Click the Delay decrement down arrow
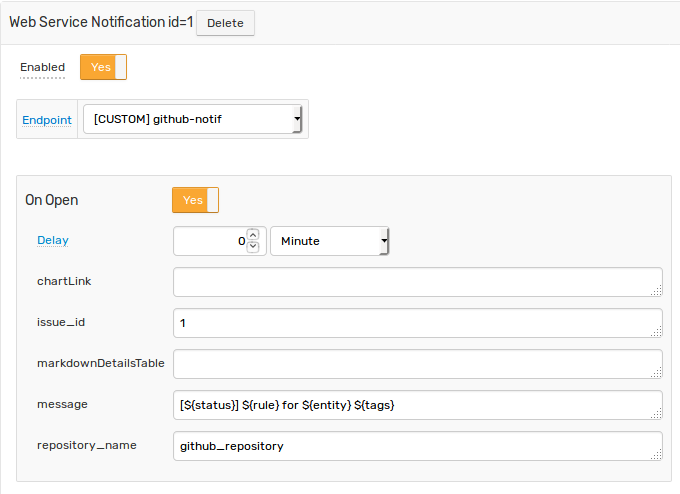The image size is (680, 494). point(253,247)
